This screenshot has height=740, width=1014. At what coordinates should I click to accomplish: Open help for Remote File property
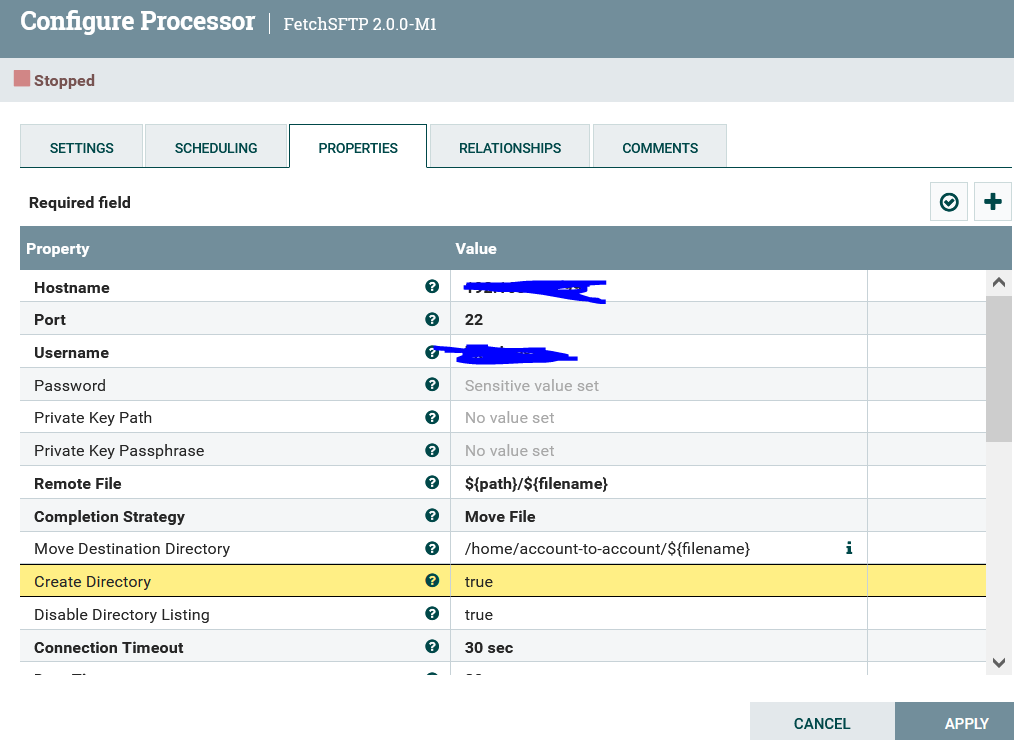pyautogui.click(x=432, y=483)
